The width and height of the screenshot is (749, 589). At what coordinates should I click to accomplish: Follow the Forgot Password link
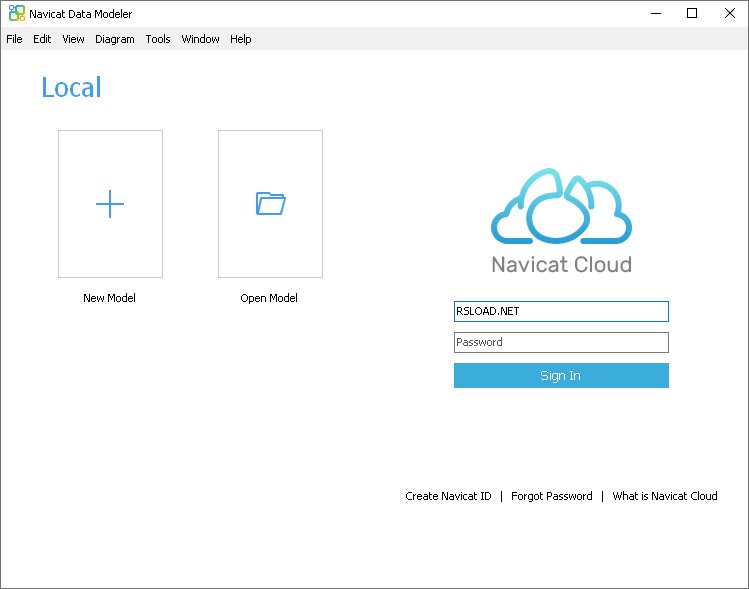(x=552, y=496)
